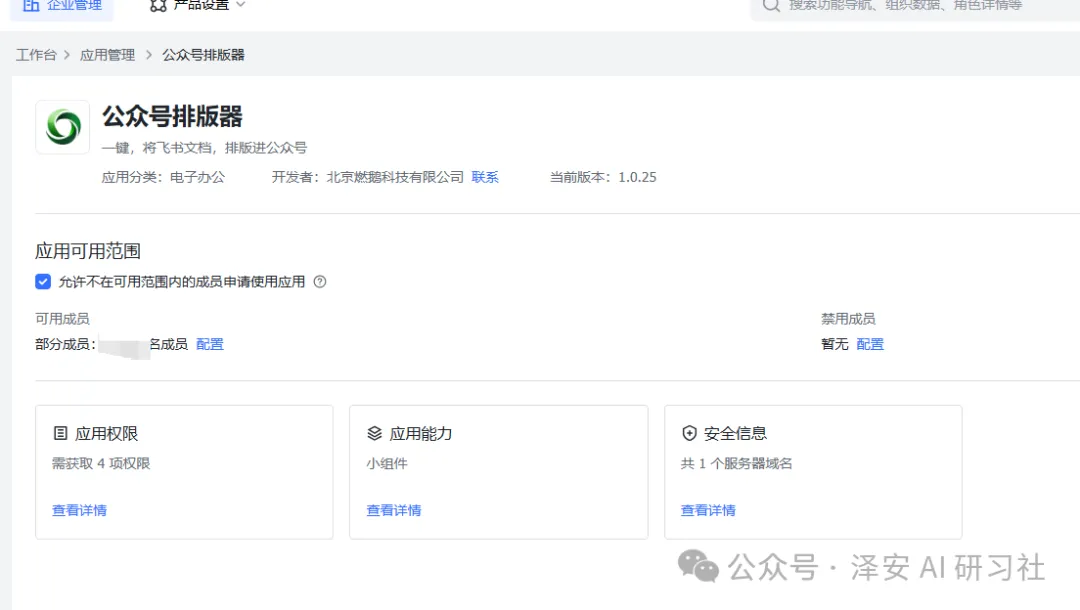This screenshot has height=610, width=1080.
Task: Select text 共 1 个服务器域名
Action: pyautogui.click(x=736, y=463)
